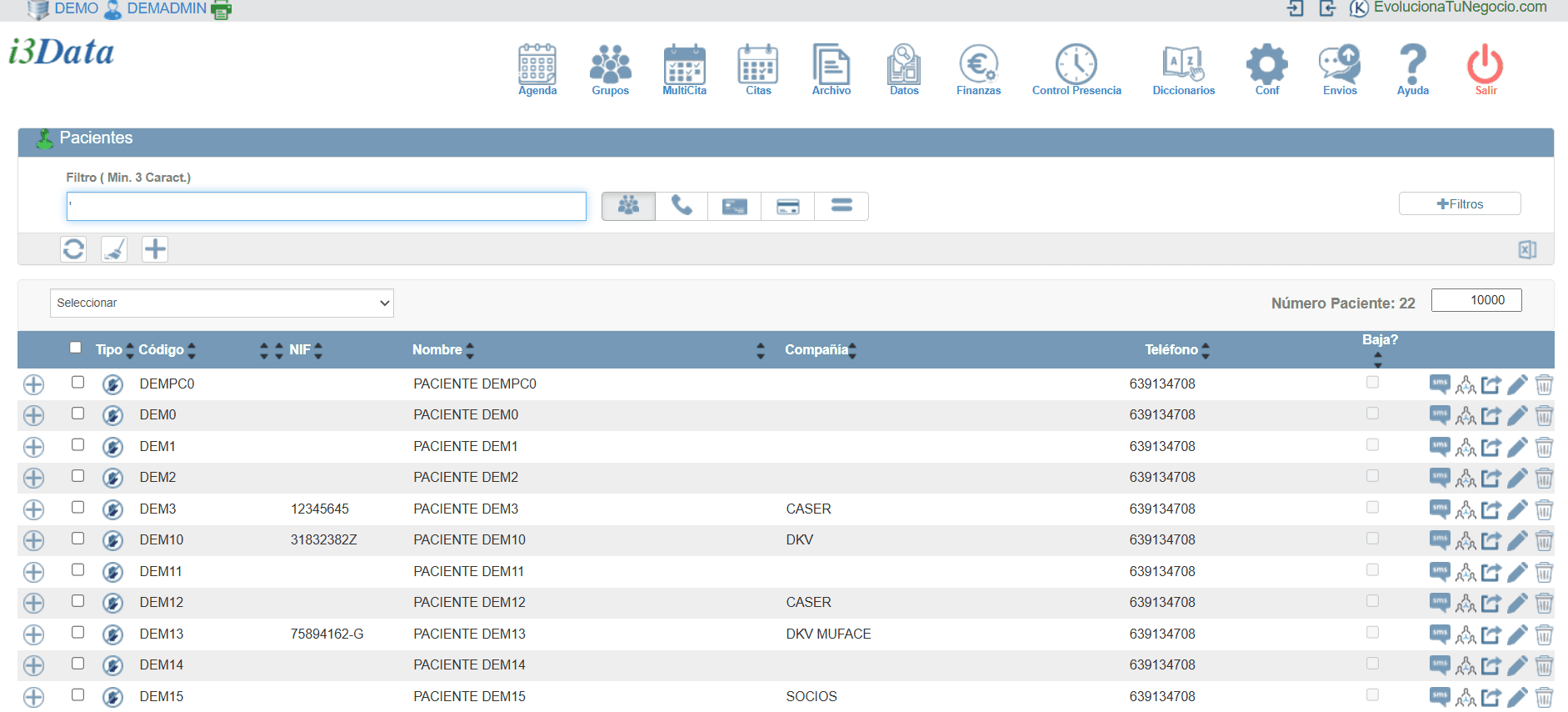The height and width of the screenshot is (712, 1568).
Task: Export patient list to Excel
Action: (1526, 249)
